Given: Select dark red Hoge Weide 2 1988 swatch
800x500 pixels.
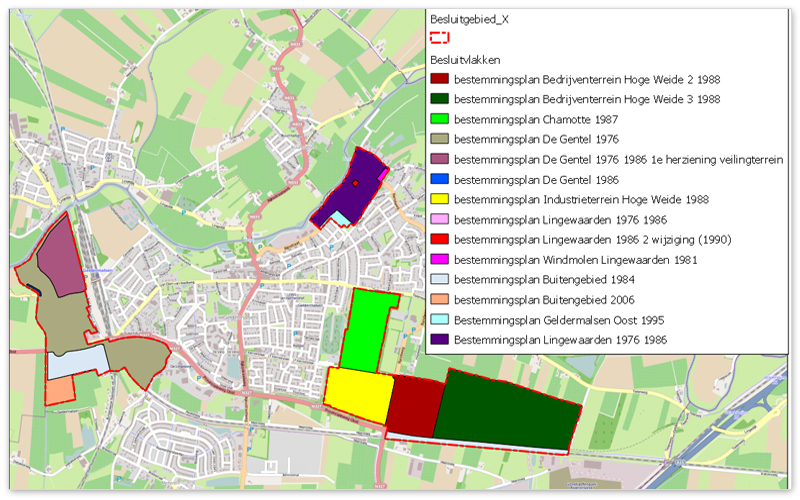Looking at the screenshot, I should [x=439, y=79].
